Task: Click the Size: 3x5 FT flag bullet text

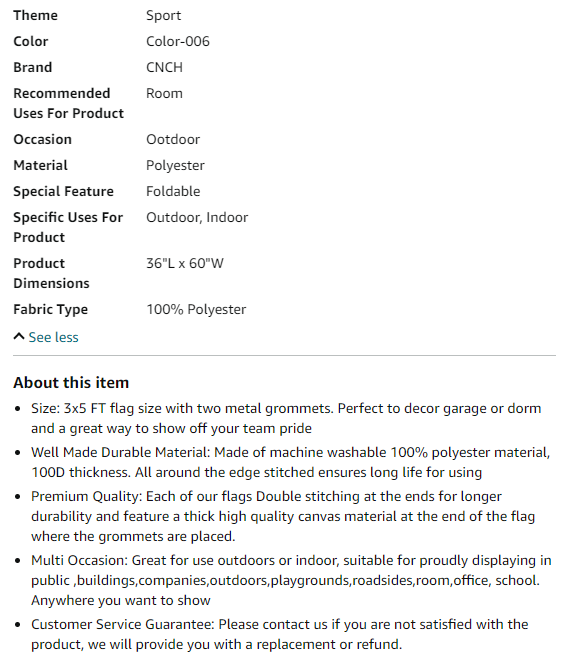Action: click(286, 419)
